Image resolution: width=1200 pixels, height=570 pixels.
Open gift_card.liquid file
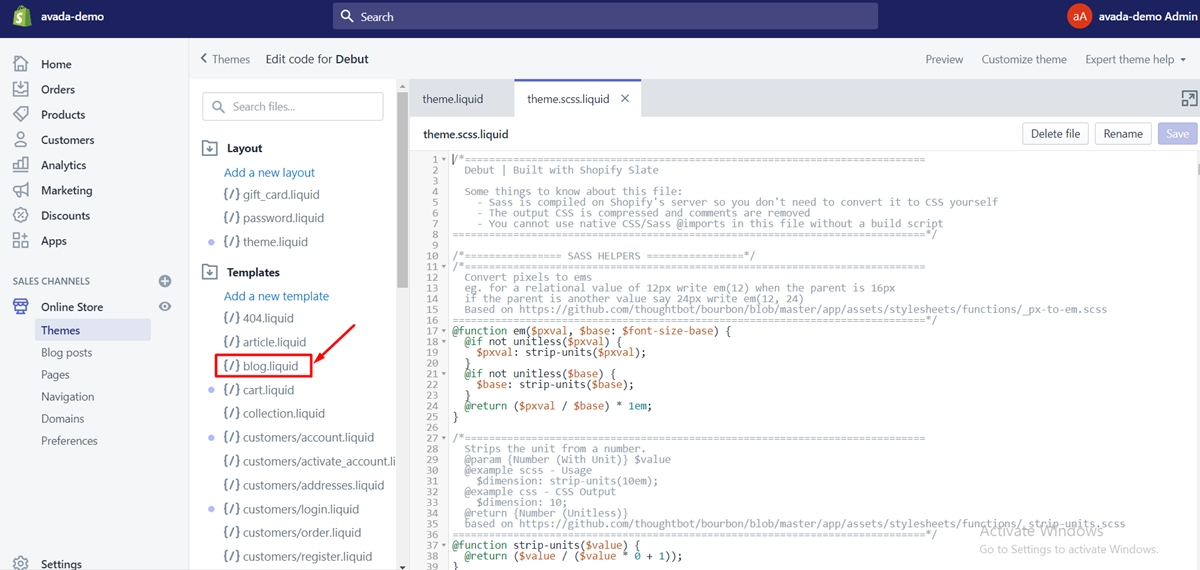272,194
